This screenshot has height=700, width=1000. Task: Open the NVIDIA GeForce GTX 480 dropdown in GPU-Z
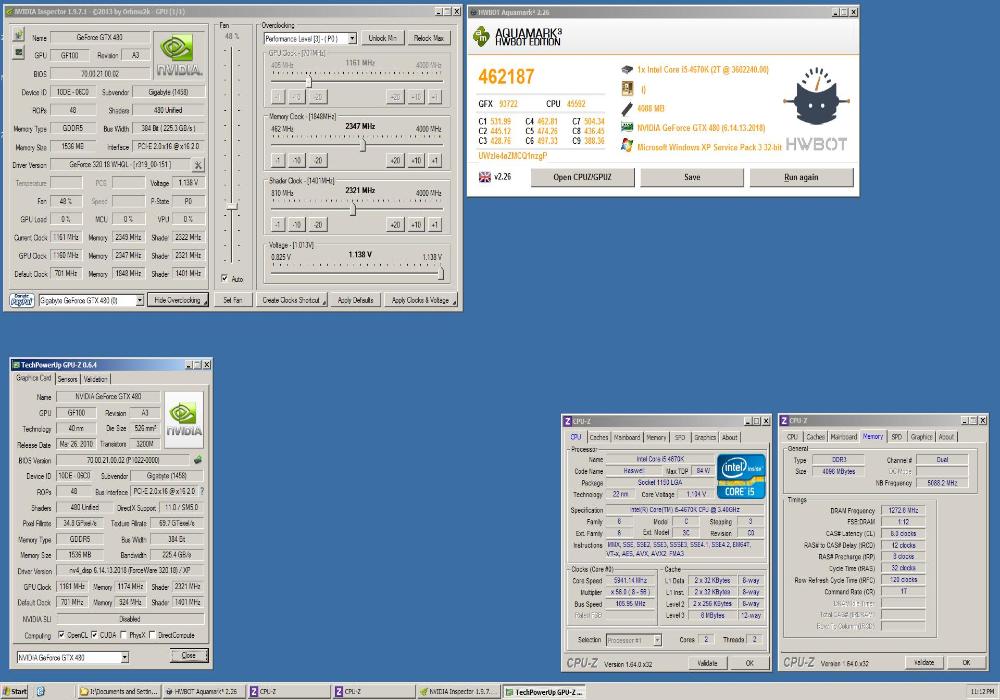[125, 657]
